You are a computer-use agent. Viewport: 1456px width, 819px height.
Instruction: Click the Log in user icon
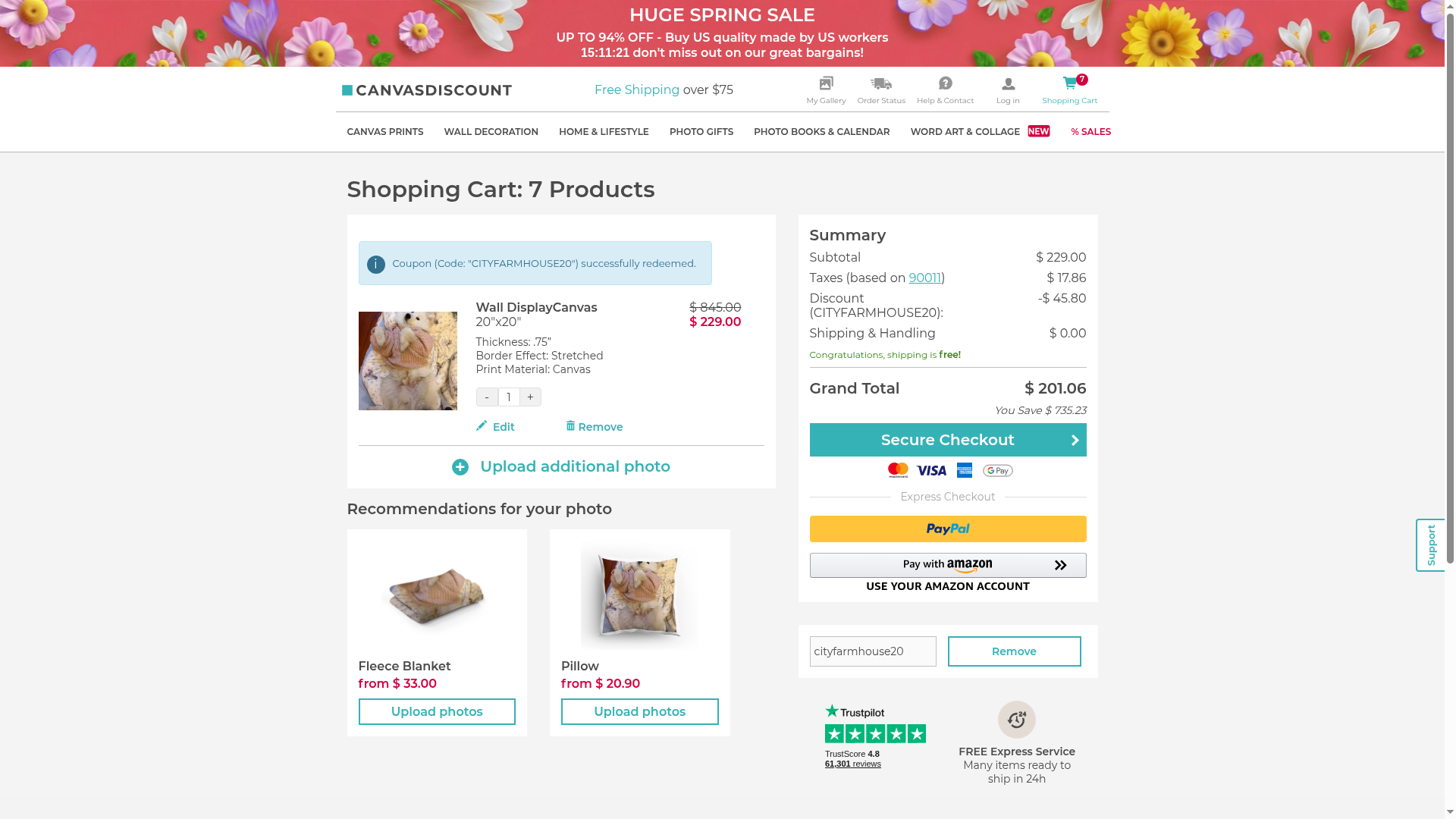[x=1008, y=84]
